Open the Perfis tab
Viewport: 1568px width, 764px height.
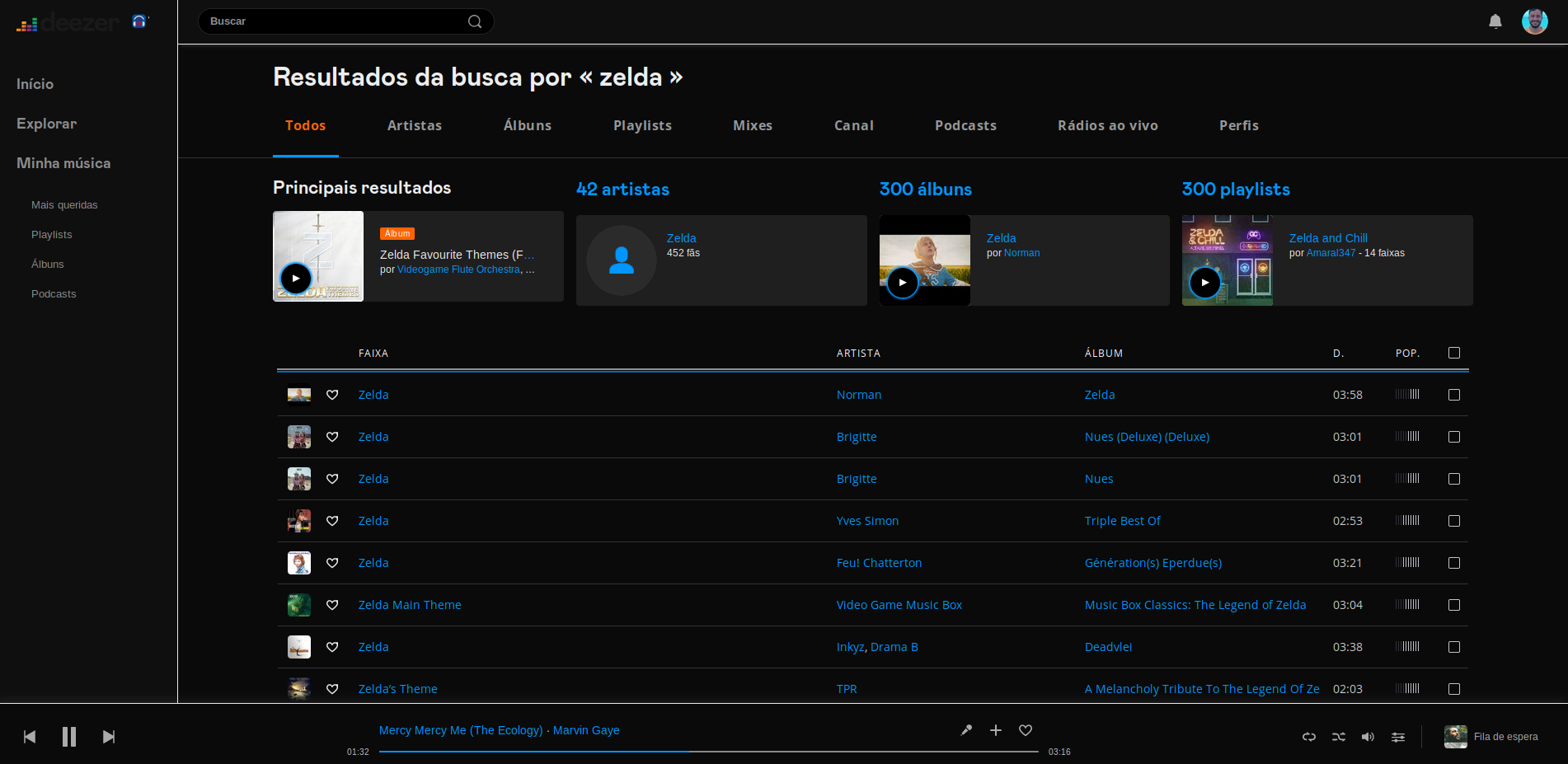[1239, 125]
